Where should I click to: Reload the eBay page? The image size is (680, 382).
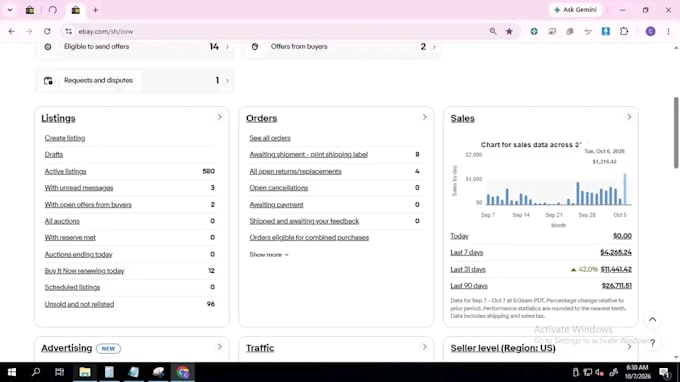(47, 32)
